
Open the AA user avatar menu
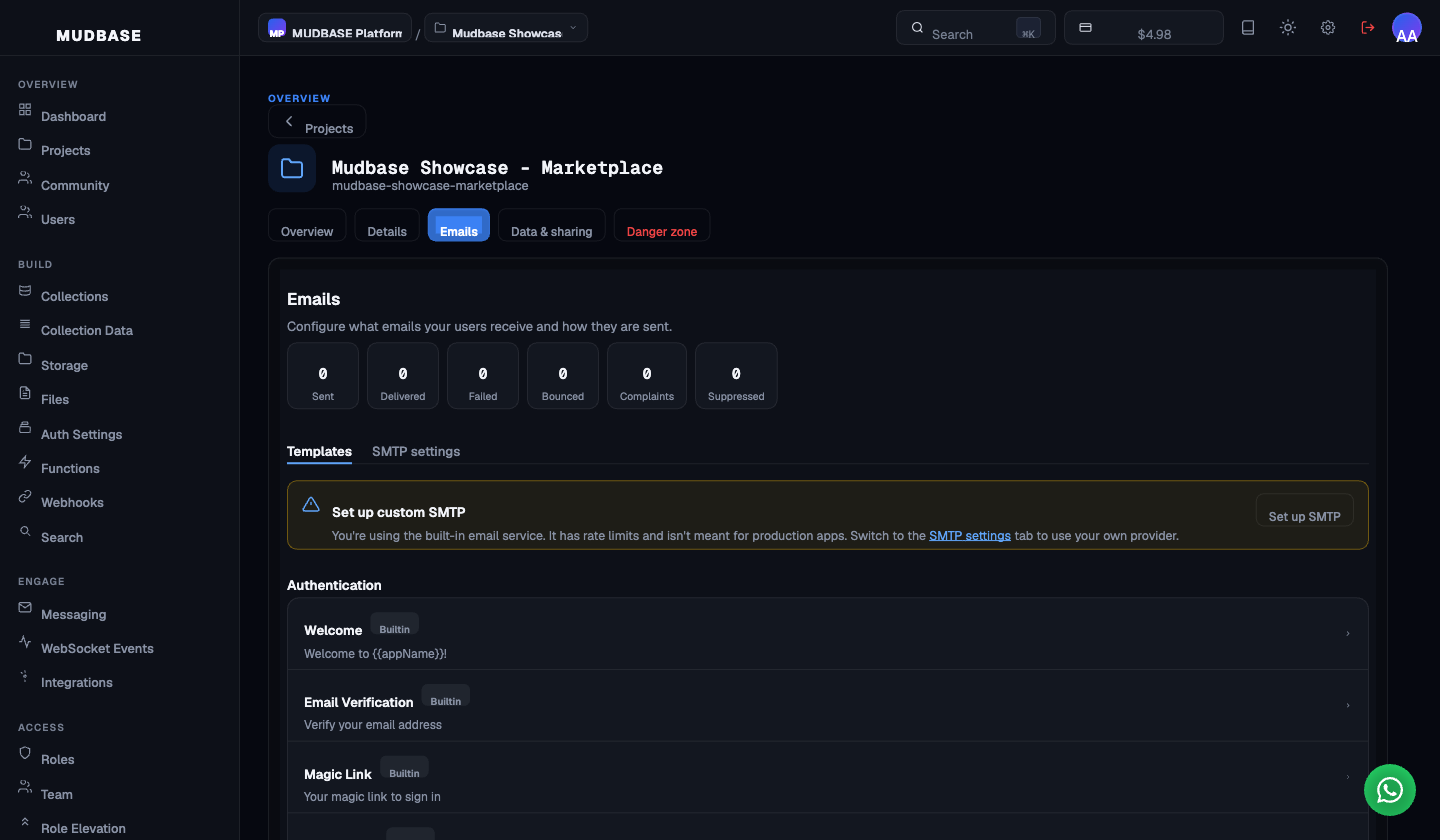tap(1407, 28)
